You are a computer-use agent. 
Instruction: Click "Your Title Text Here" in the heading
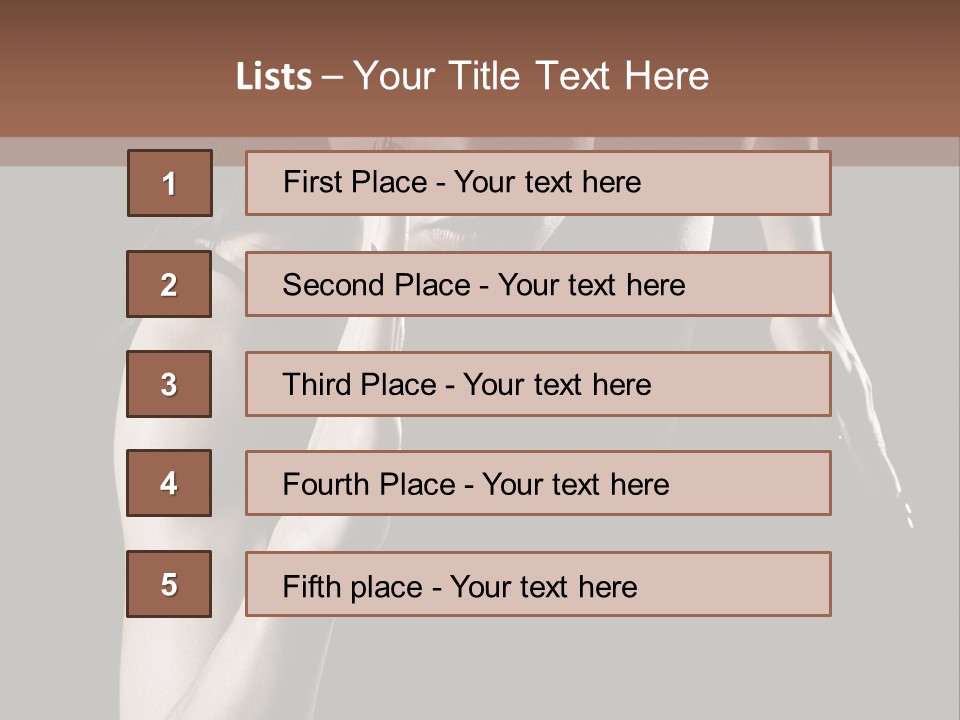[x=531, y=77]
